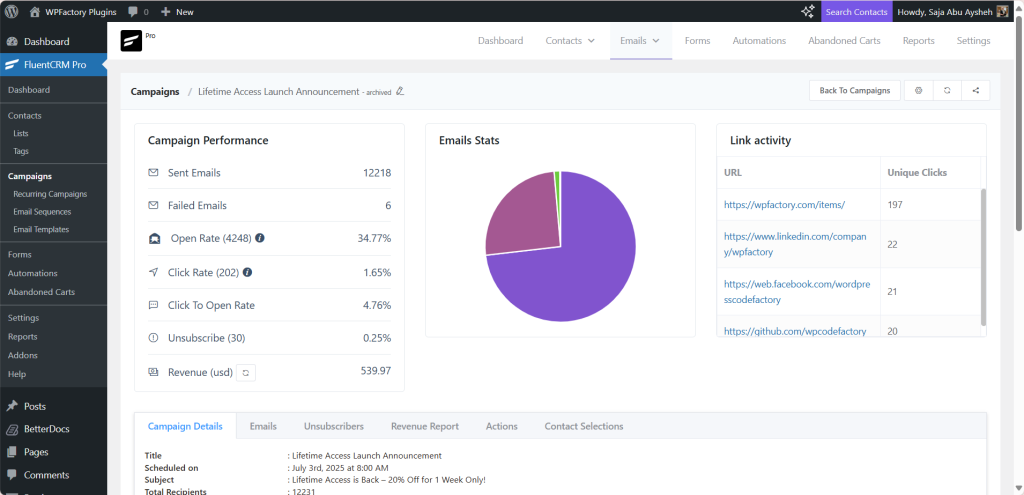Click the Revenue money icon
Viewport: 1024px width, 495px height.
point(153,372)
